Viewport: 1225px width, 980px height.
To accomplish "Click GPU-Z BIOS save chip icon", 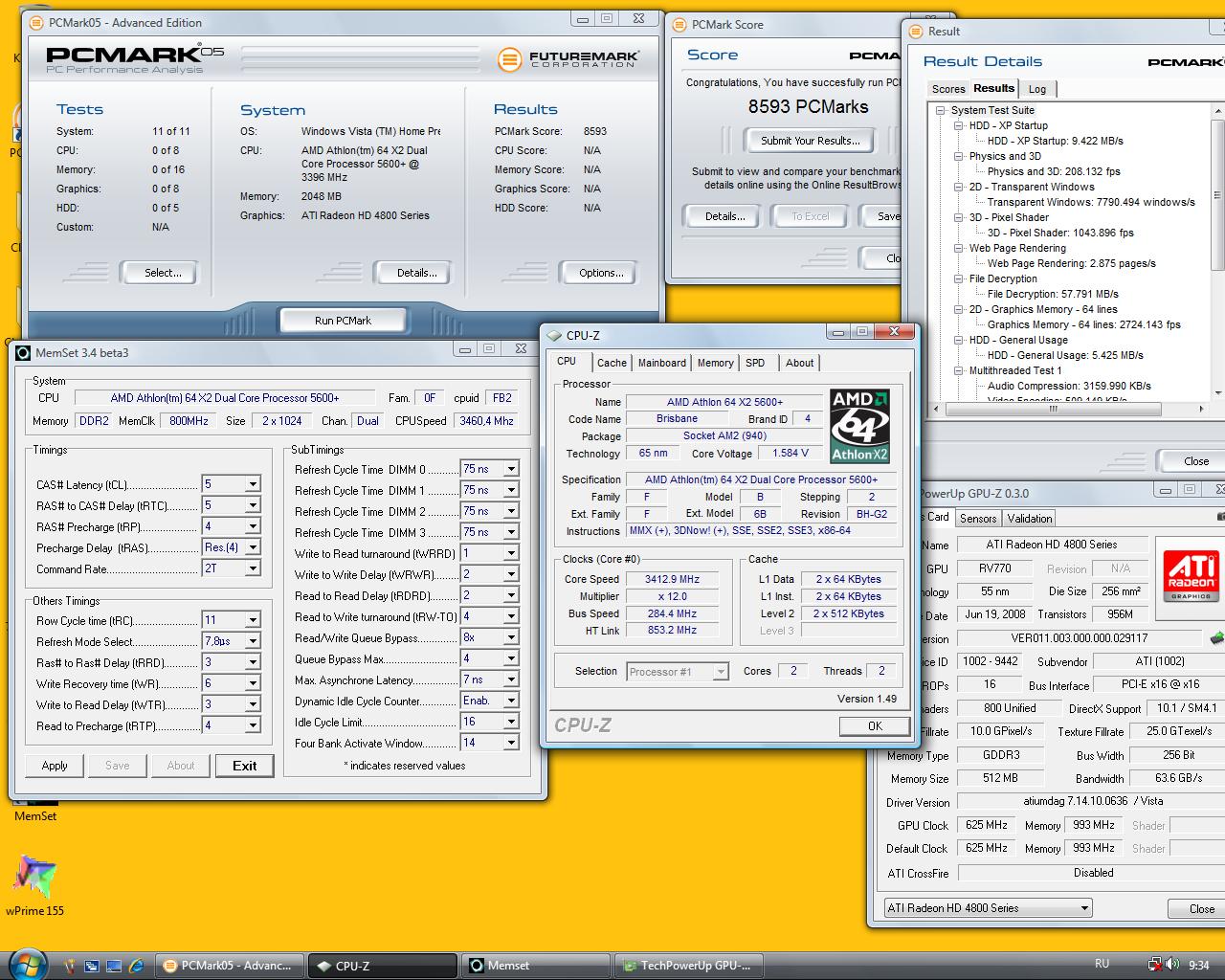I will click(x=1217, y=637).
